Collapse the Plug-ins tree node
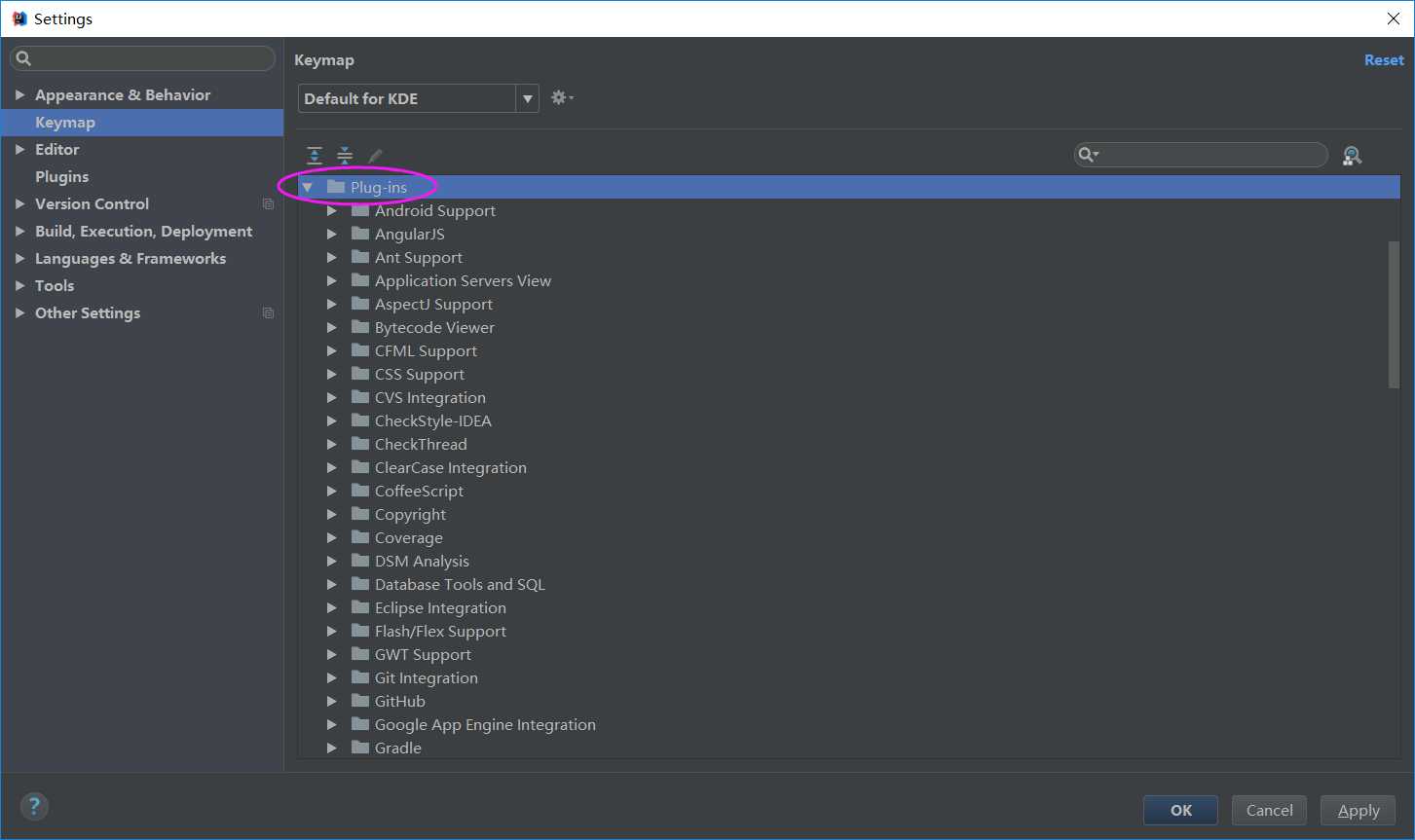Screen dimensions: 1415x840 (308, 187)
